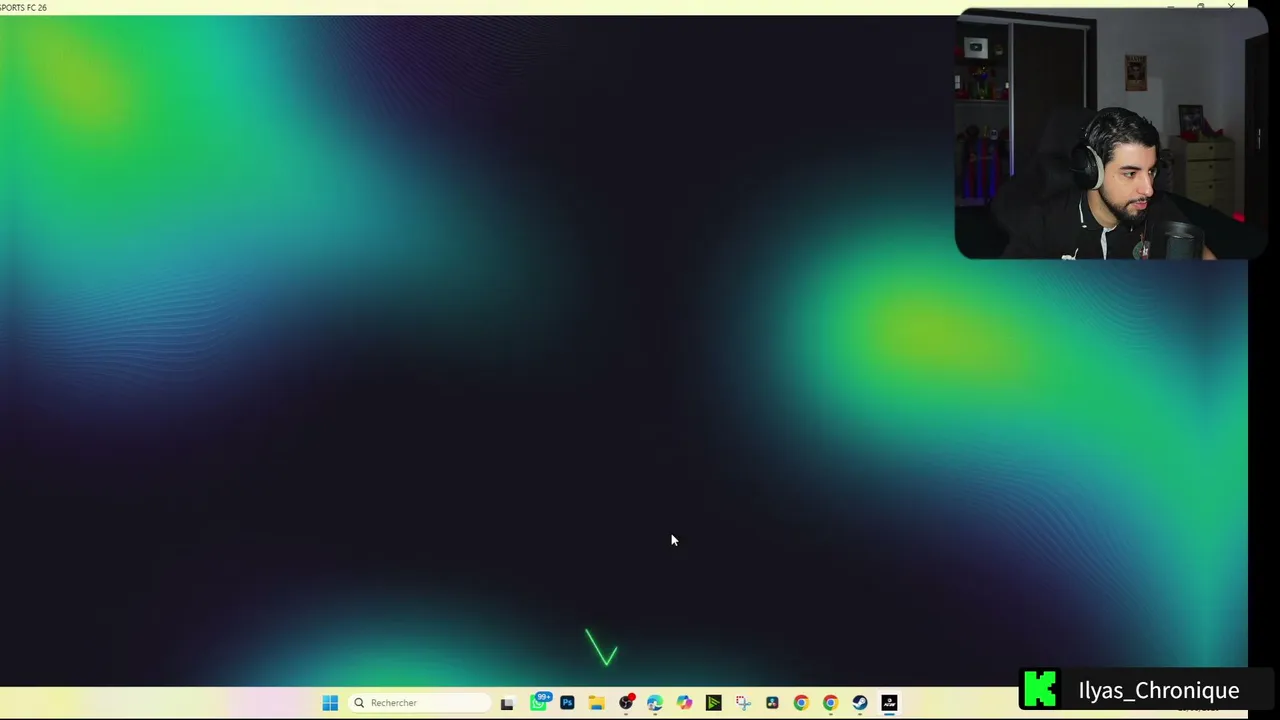Screen dimensions: 1280x720
Task: Open the Windows Start menu
Action: pyautogui.click(x=330, y=703)
